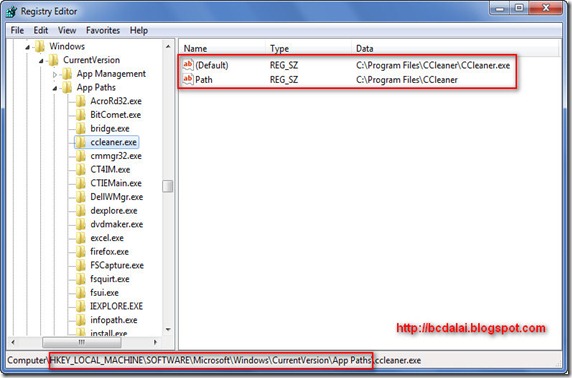Click the ccleaner.exe folder icon

tap(81, 142)
